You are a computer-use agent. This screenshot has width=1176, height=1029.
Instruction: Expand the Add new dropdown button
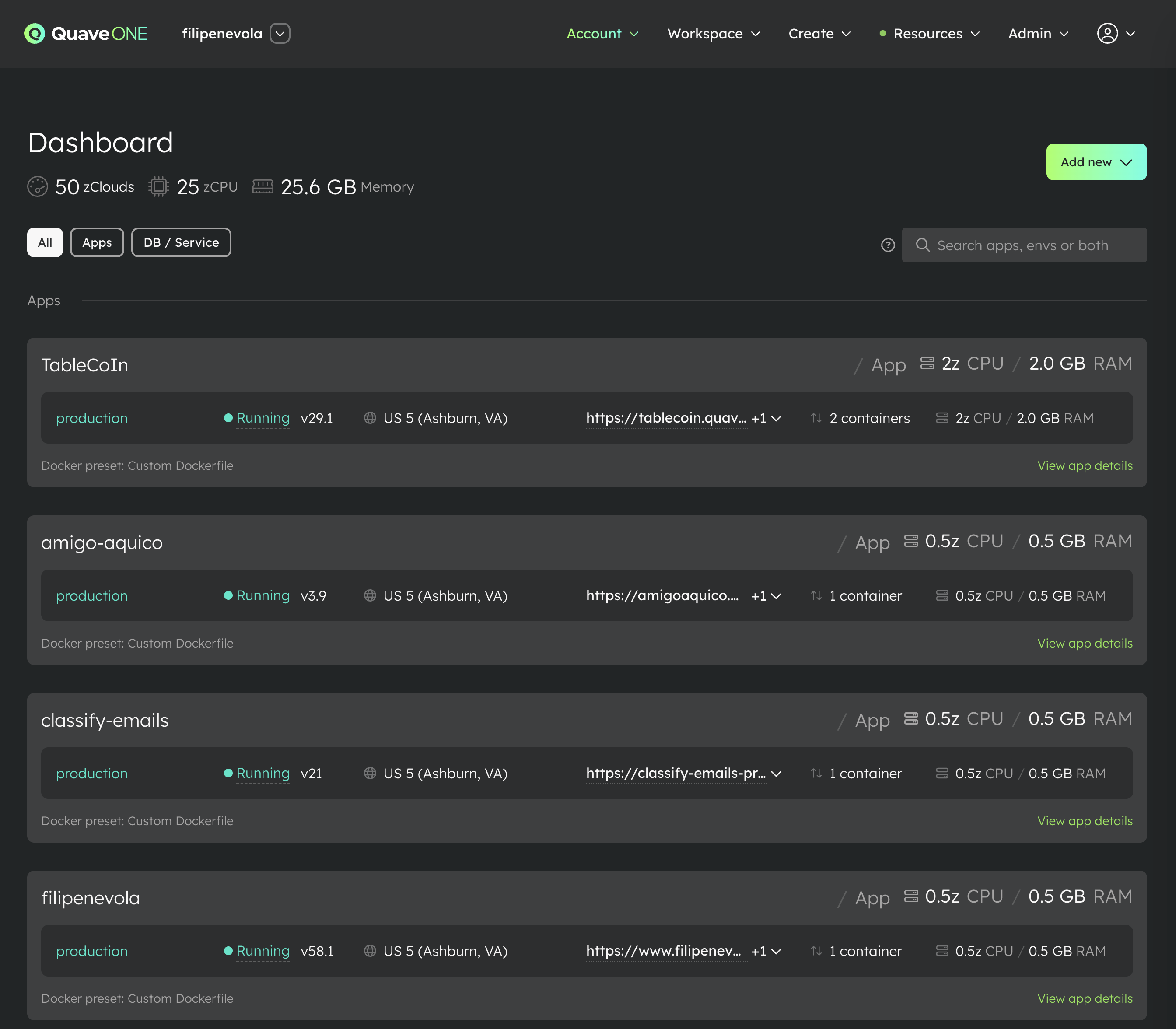1096,162
